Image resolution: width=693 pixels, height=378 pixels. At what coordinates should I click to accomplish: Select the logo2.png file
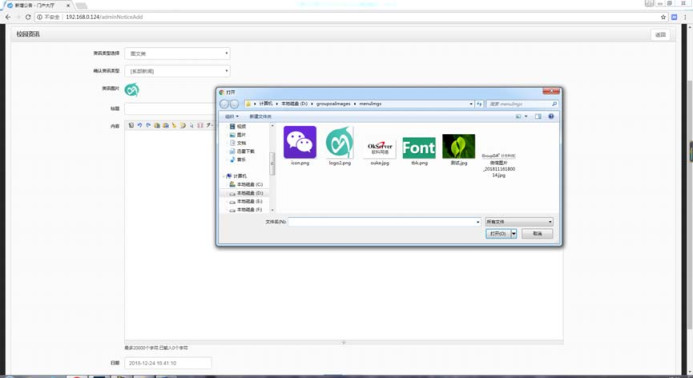pyautogui.click(x=339, y=142)
